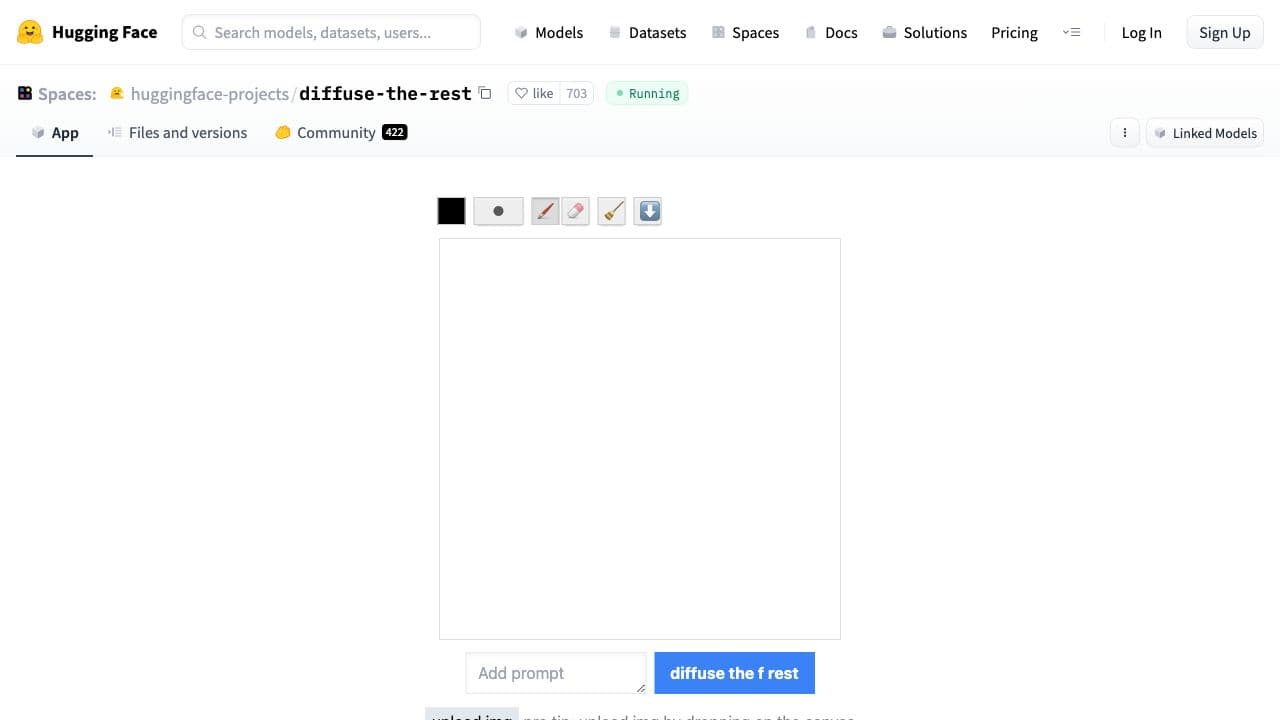Switch to the Files and versions tab

(x=187, y=132)
